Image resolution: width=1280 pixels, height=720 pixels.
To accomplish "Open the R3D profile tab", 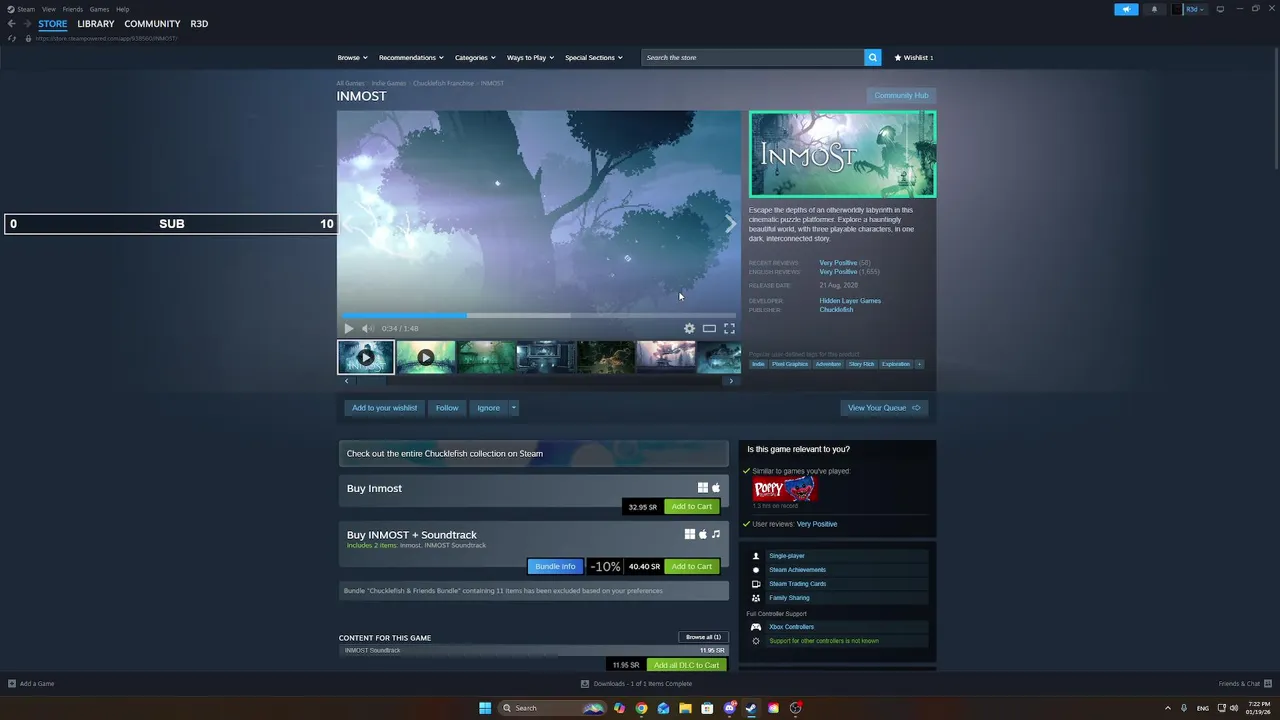I will pos(199,24).
